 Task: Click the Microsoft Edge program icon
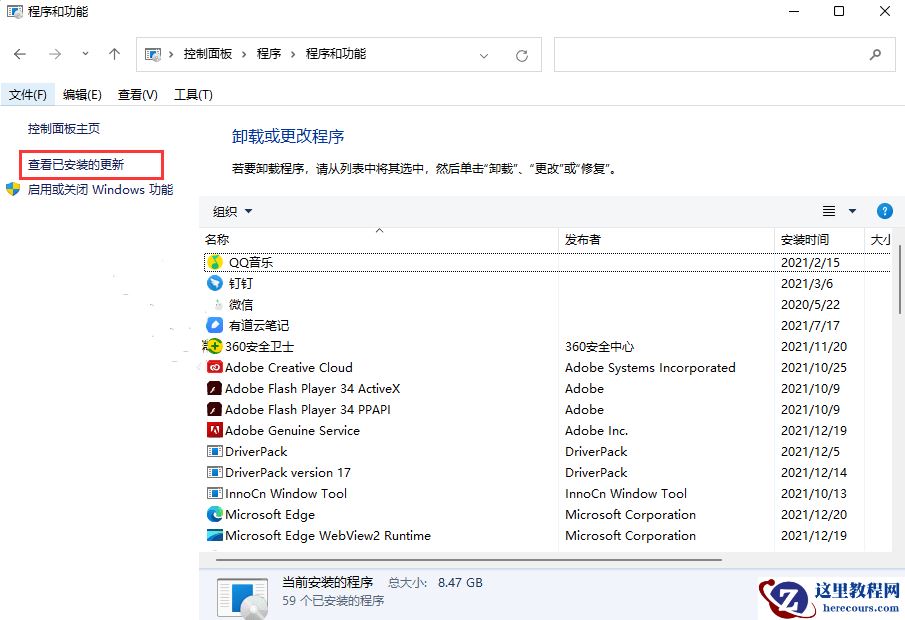pos(214,514)
